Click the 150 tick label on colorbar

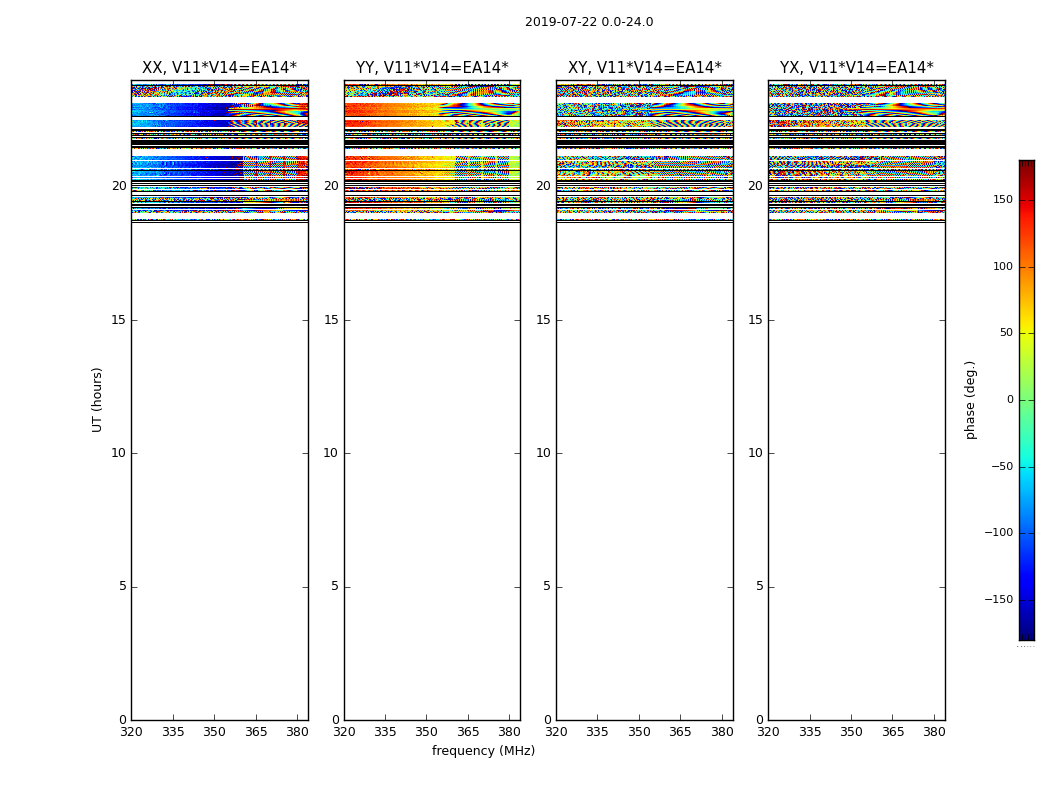[1002, 200]
